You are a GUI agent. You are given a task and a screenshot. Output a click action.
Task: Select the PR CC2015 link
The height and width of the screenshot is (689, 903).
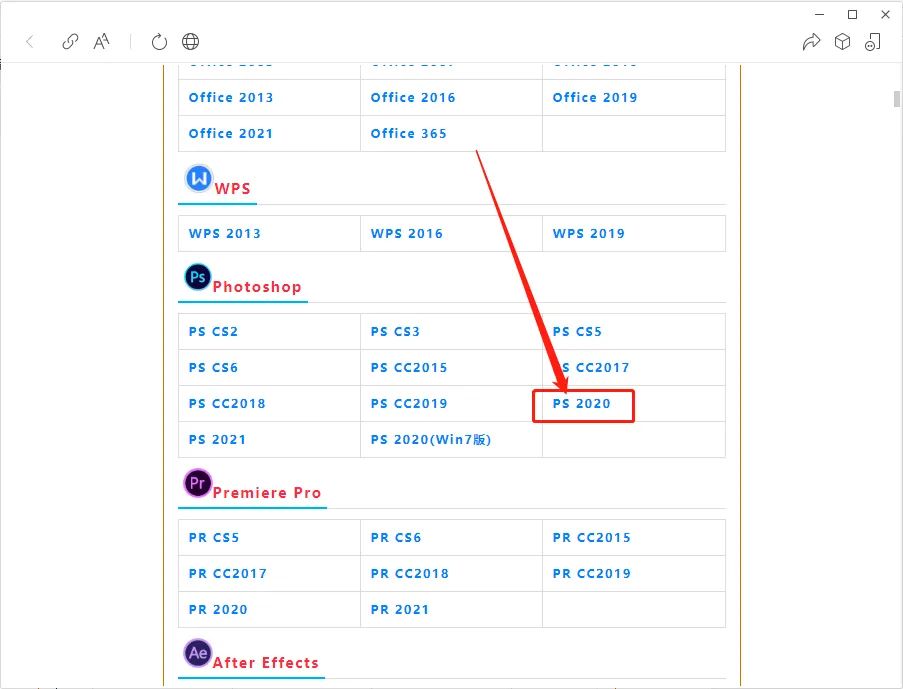tap(591, 537)
